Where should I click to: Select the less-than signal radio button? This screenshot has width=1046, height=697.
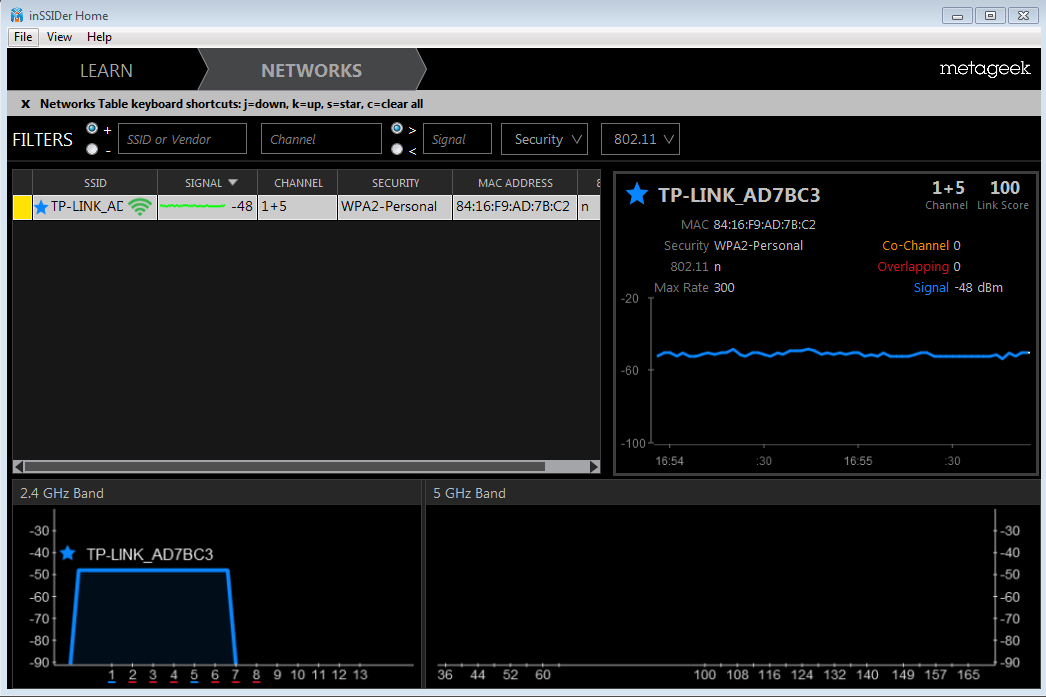pyautogui.click(x=397, y=149)
